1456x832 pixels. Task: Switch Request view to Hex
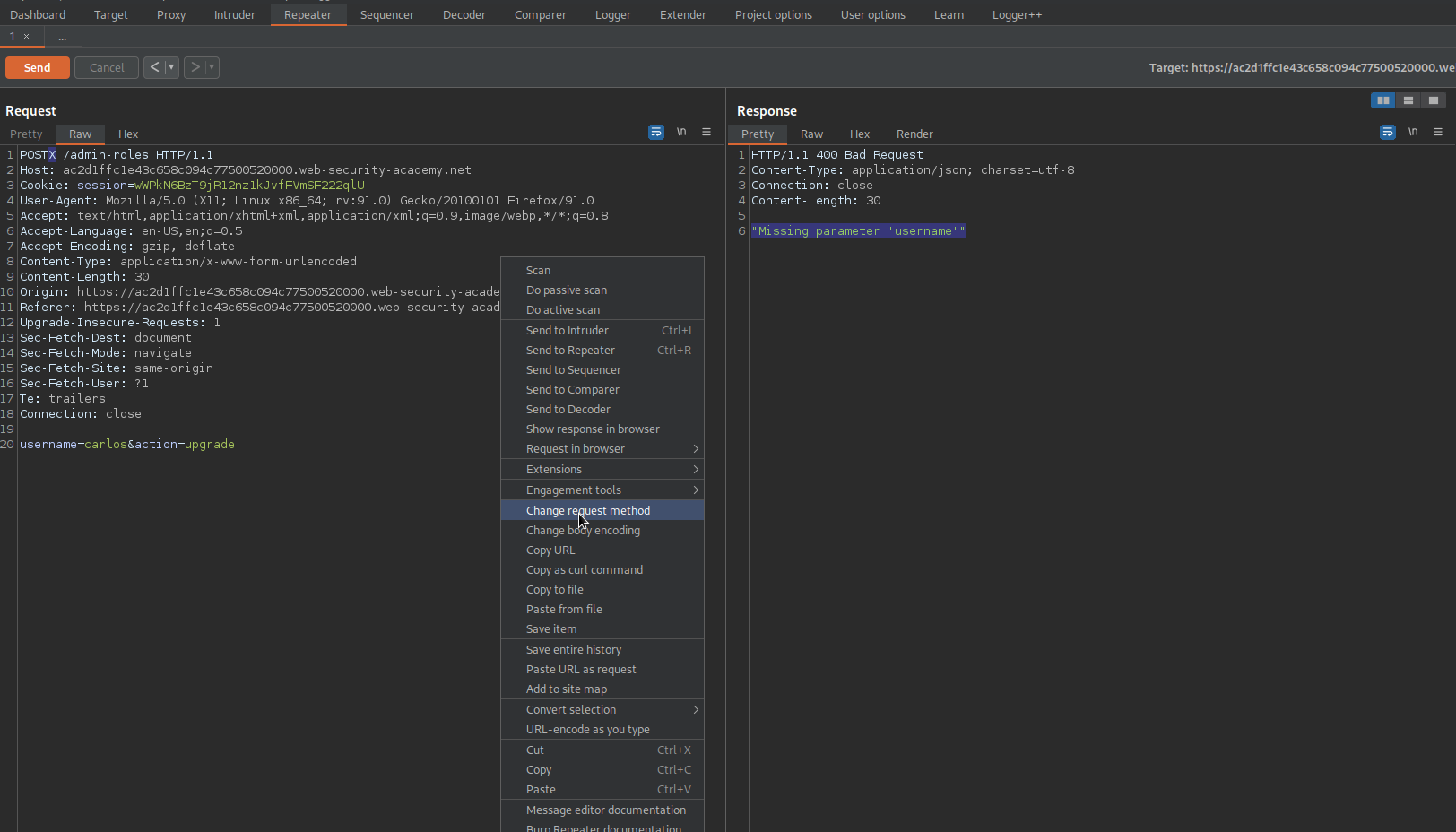pyautogui.click(x=128, y=134)
